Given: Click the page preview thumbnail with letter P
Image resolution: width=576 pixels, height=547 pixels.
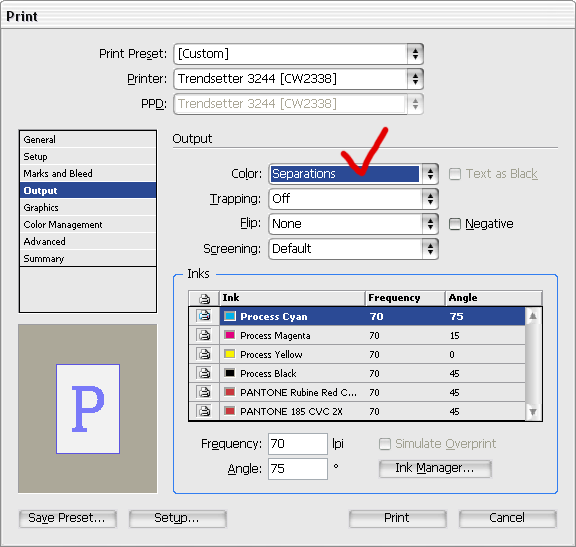Looking at the screenshot, I should (88, 409).
